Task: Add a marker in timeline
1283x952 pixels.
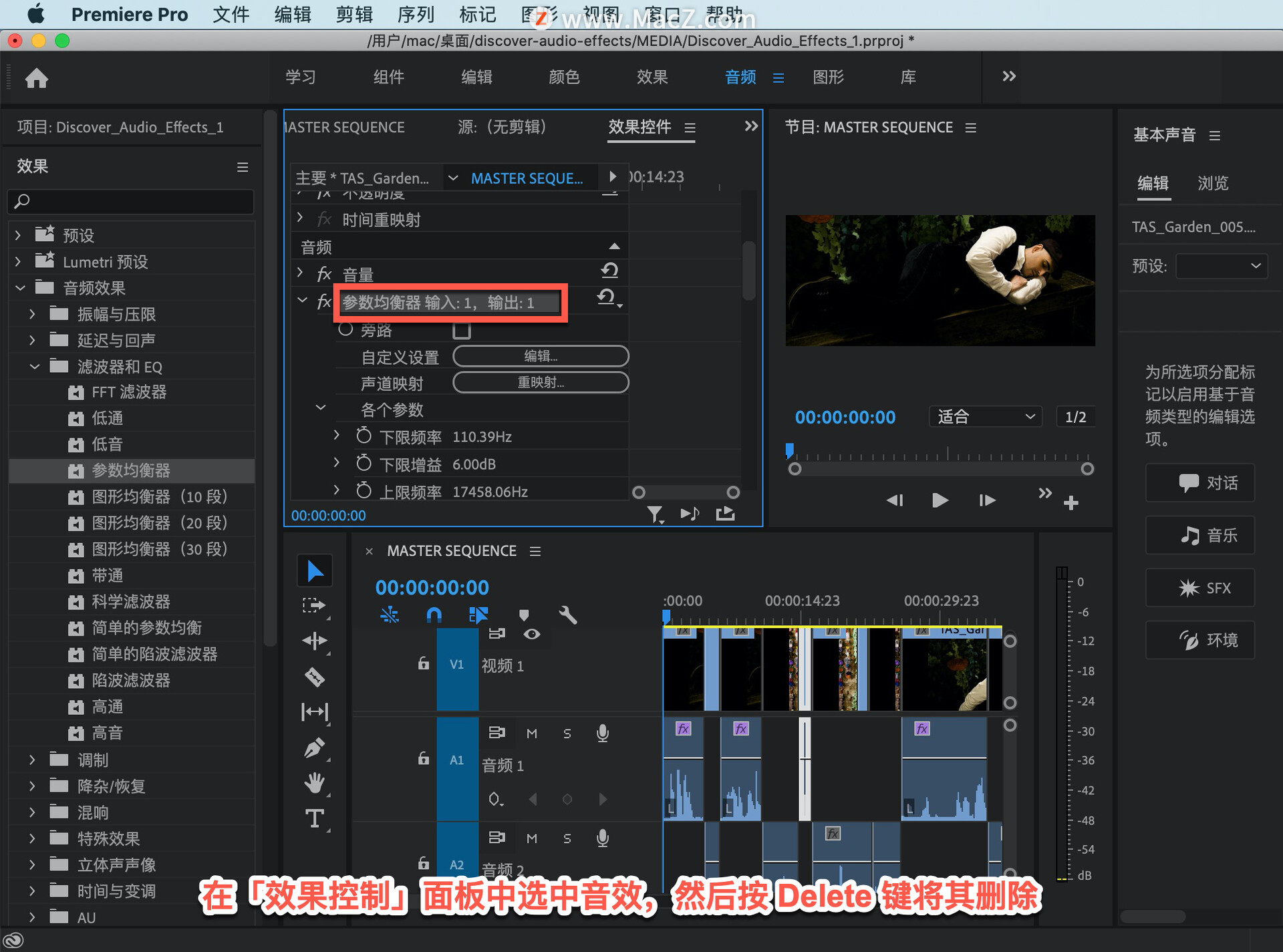Action: click(524, 615)
